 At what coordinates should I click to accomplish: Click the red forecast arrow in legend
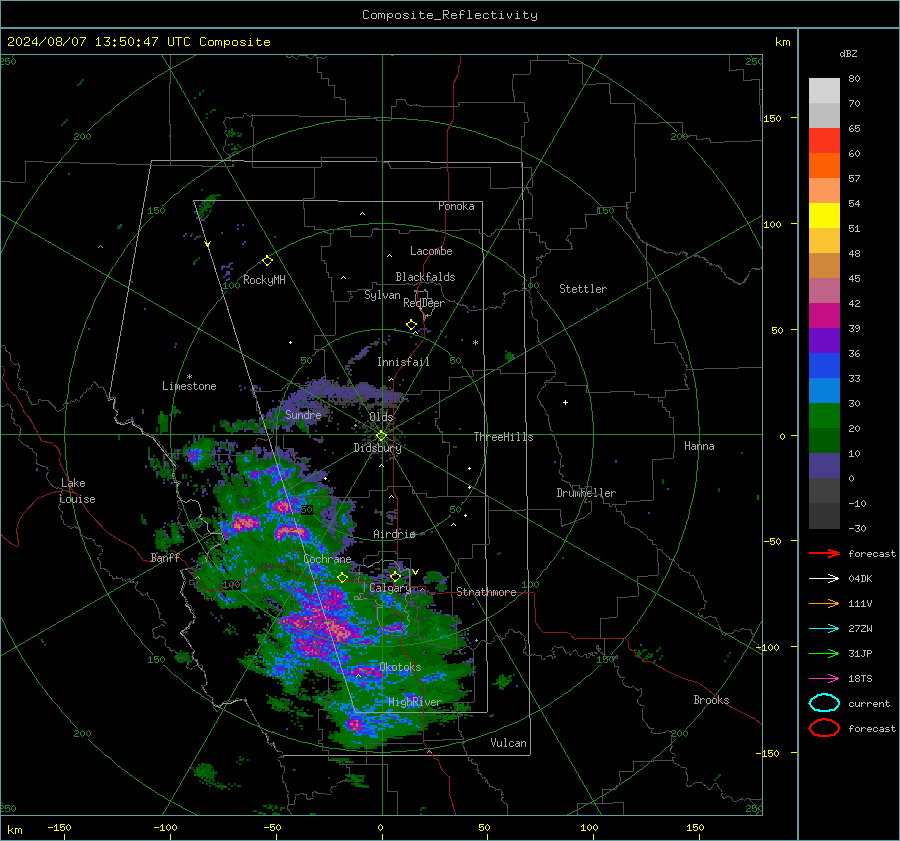pyautogui.click(x=824, y=553)
